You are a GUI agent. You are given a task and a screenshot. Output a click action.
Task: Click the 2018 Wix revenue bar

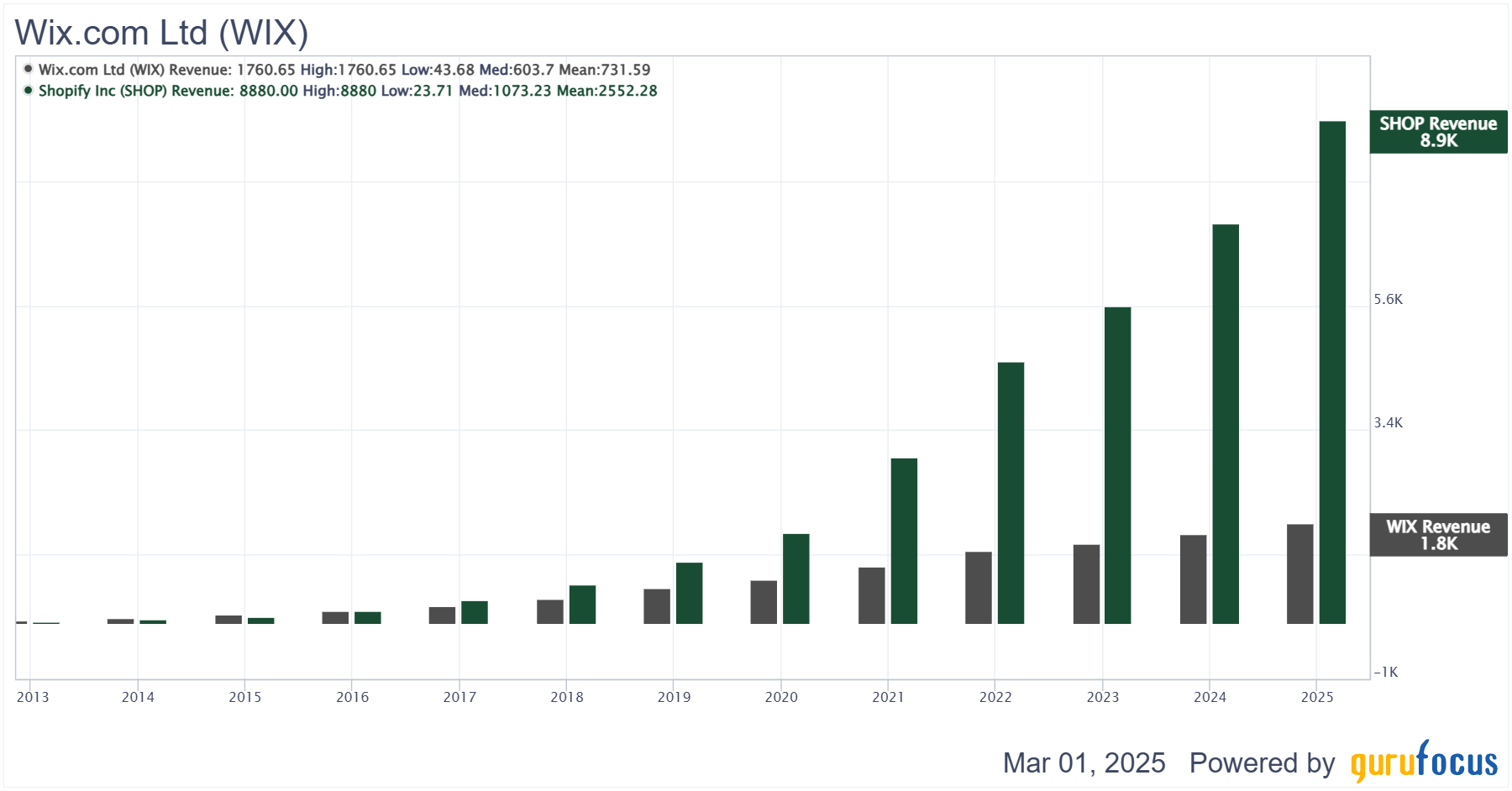[x=550, y=611]
